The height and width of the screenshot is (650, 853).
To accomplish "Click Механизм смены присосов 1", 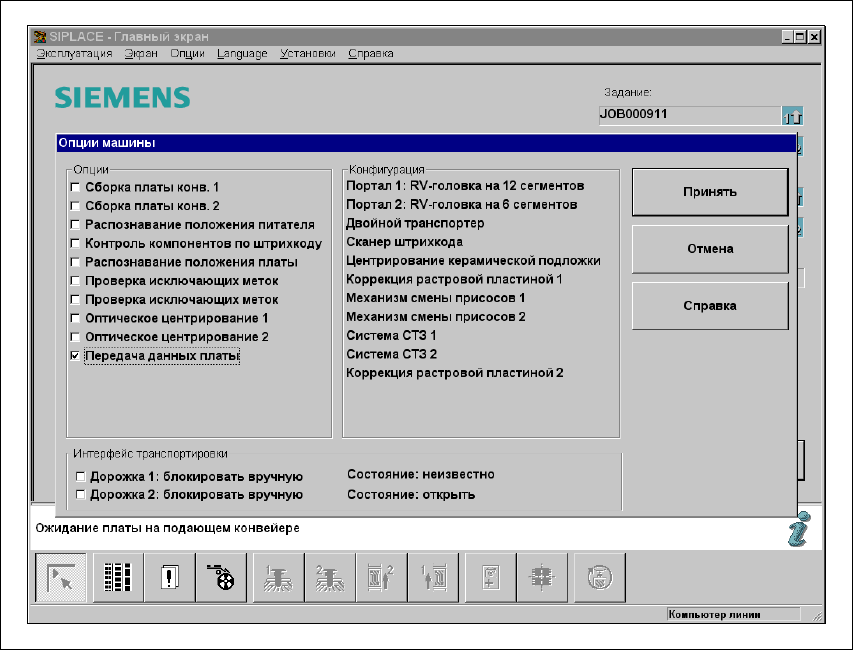I will (x=436, y=298).
